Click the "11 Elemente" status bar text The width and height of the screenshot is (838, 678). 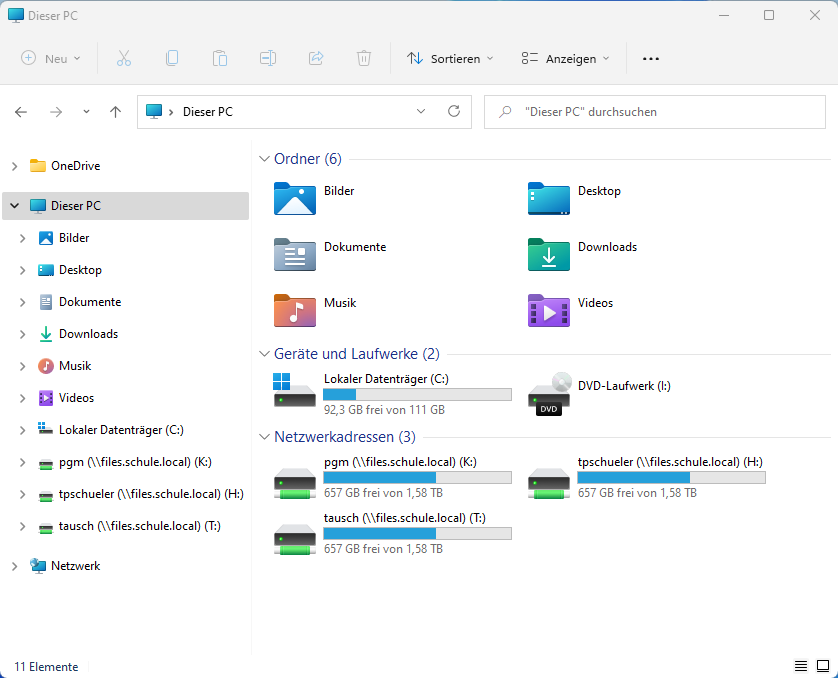coord(46,667)
